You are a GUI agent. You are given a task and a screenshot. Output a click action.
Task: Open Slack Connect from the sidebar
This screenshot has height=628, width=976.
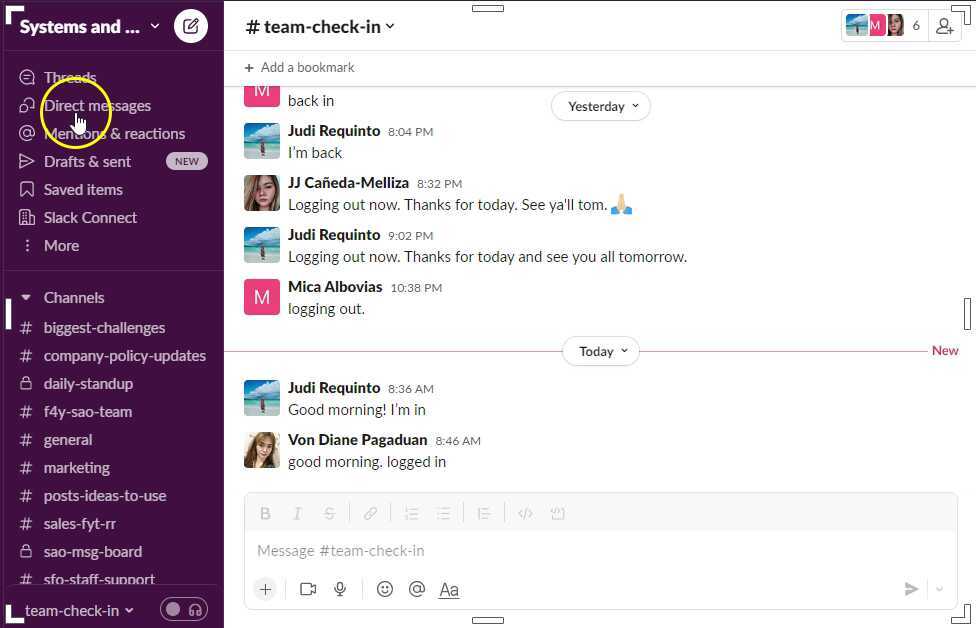[90, 217]
